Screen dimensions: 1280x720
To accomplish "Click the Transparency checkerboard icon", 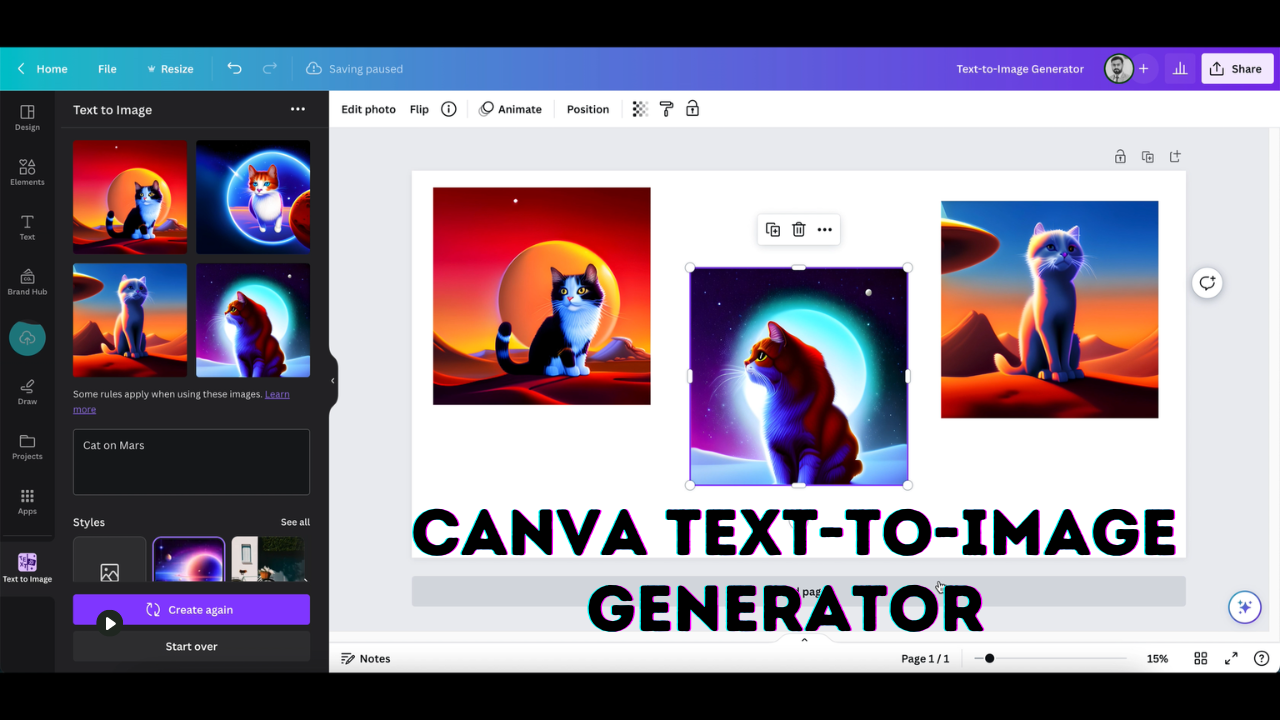I will tap(640, 109).
